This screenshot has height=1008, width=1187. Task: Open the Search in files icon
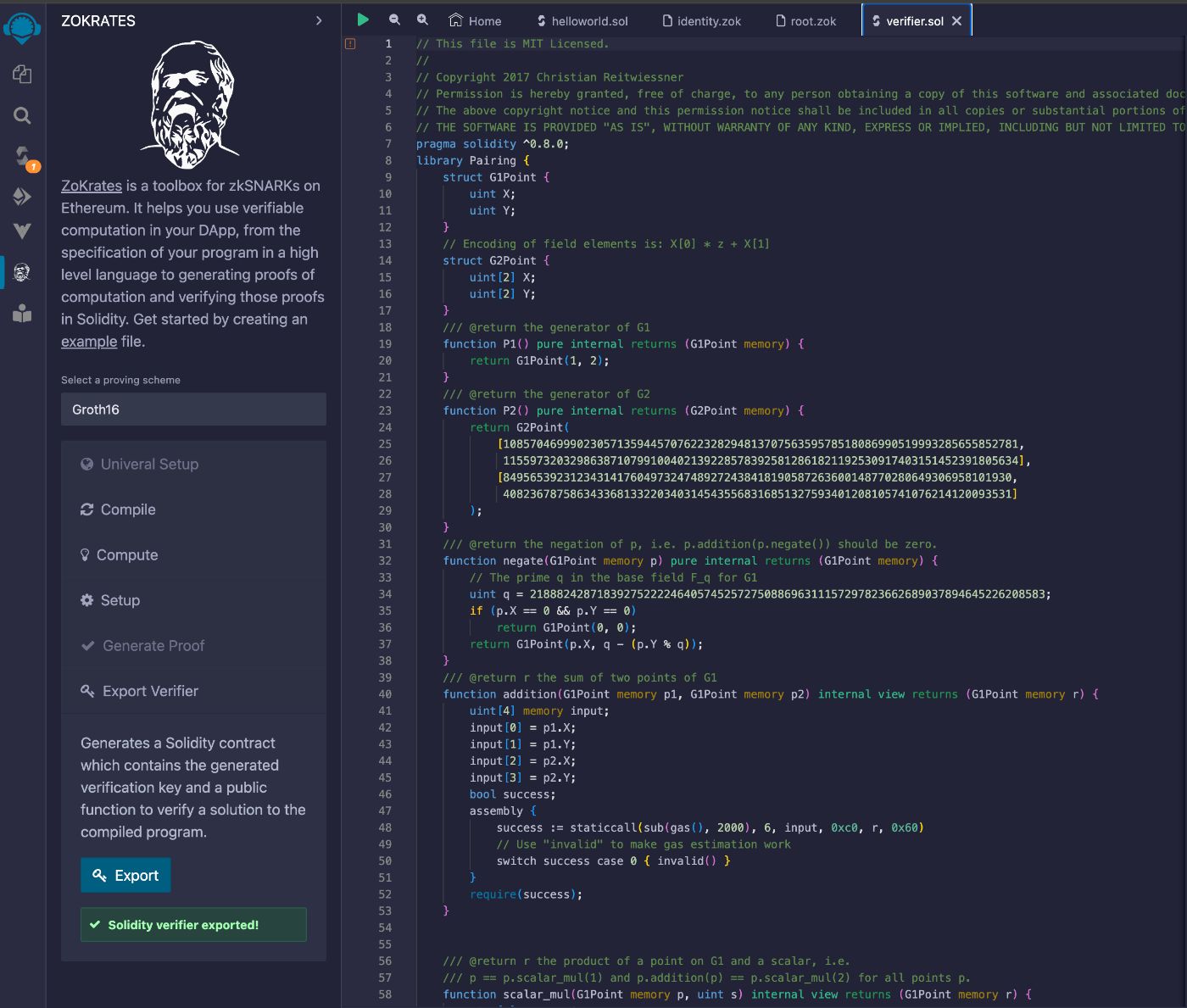pos(22,115)
